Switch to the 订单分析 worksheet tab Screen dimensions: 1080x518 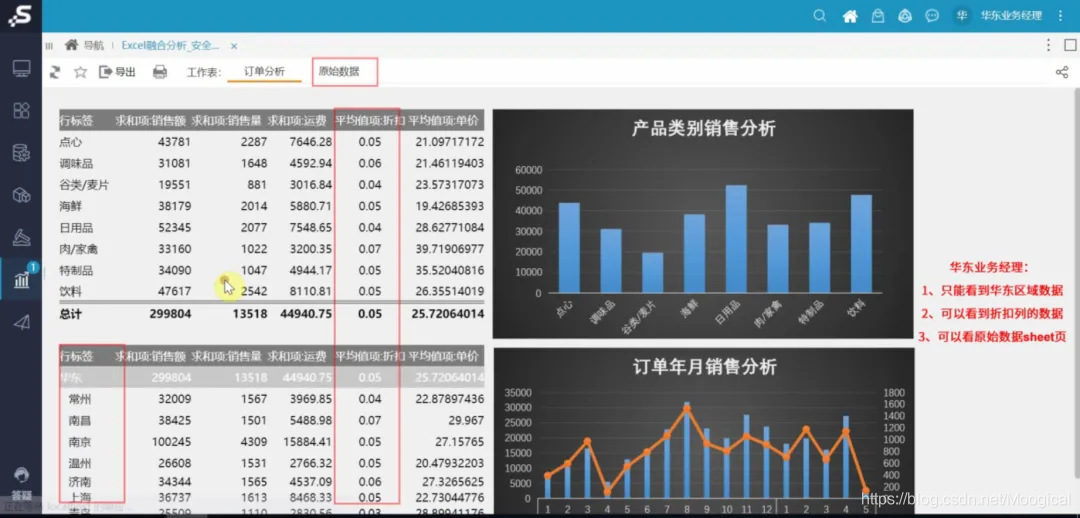click(x=264, y=72)
